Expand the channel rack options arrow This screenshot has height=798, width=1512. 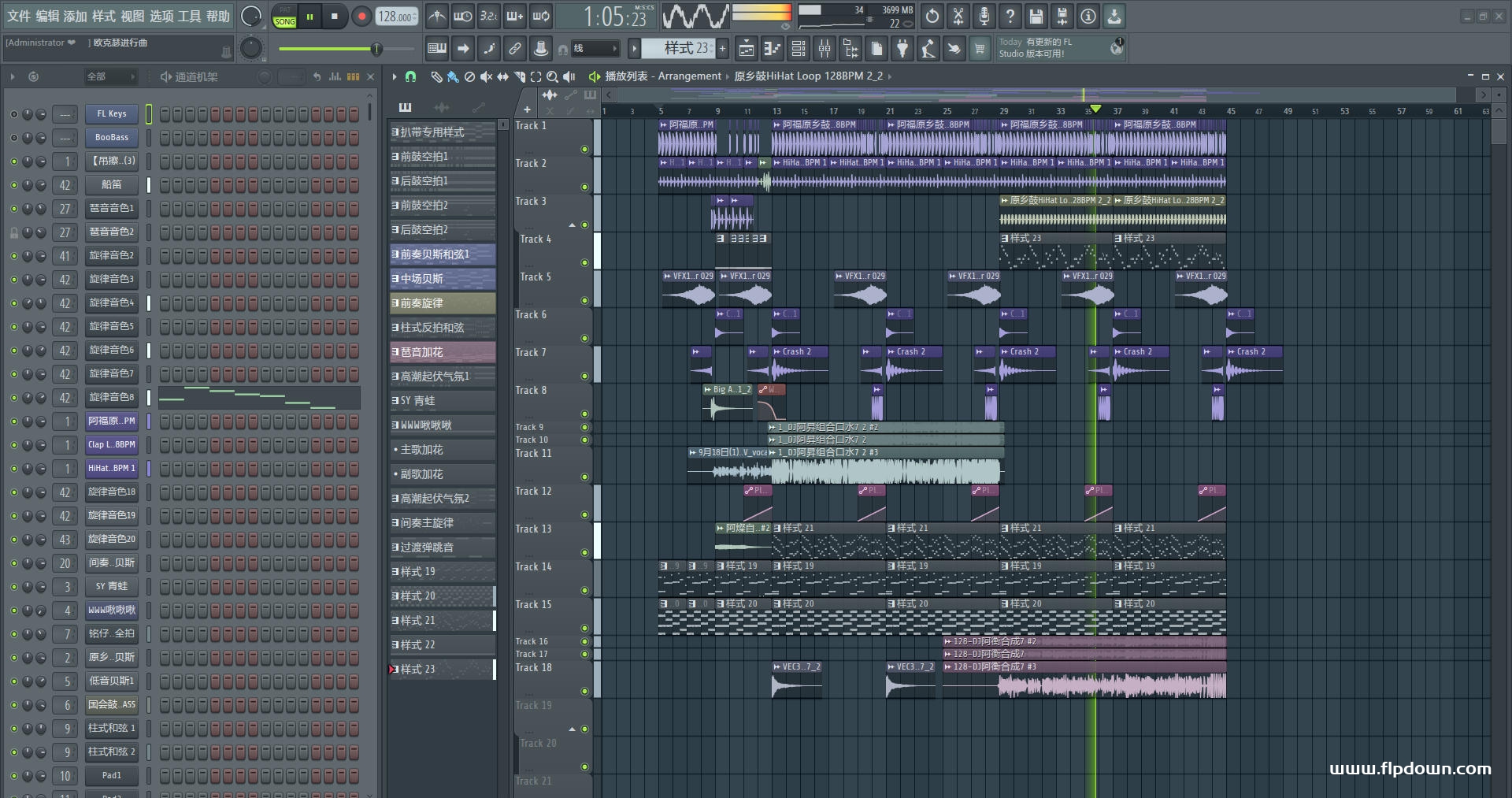(13, 76)
